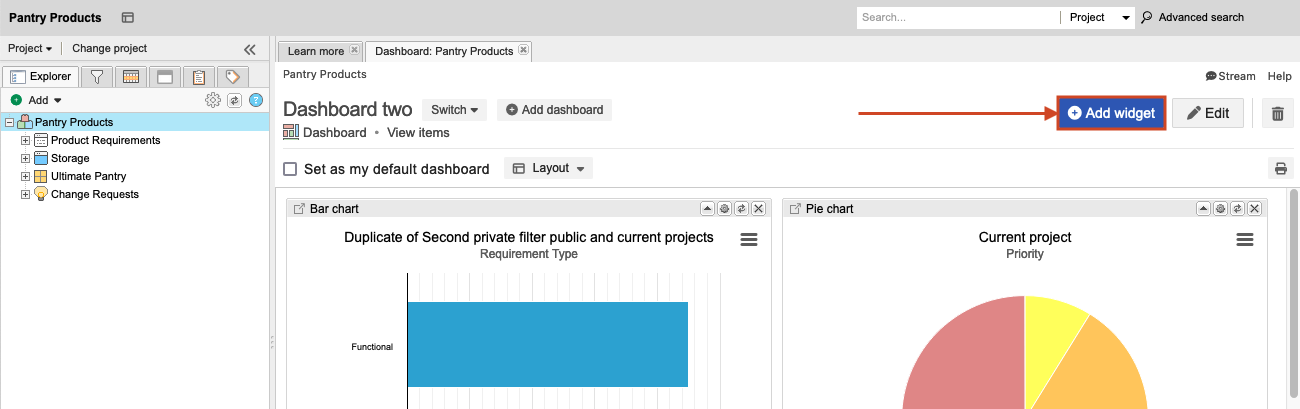Click the explorer tree settings gear icon
The width and height of the screenshot is (1300, 409).
coord(212,100)
